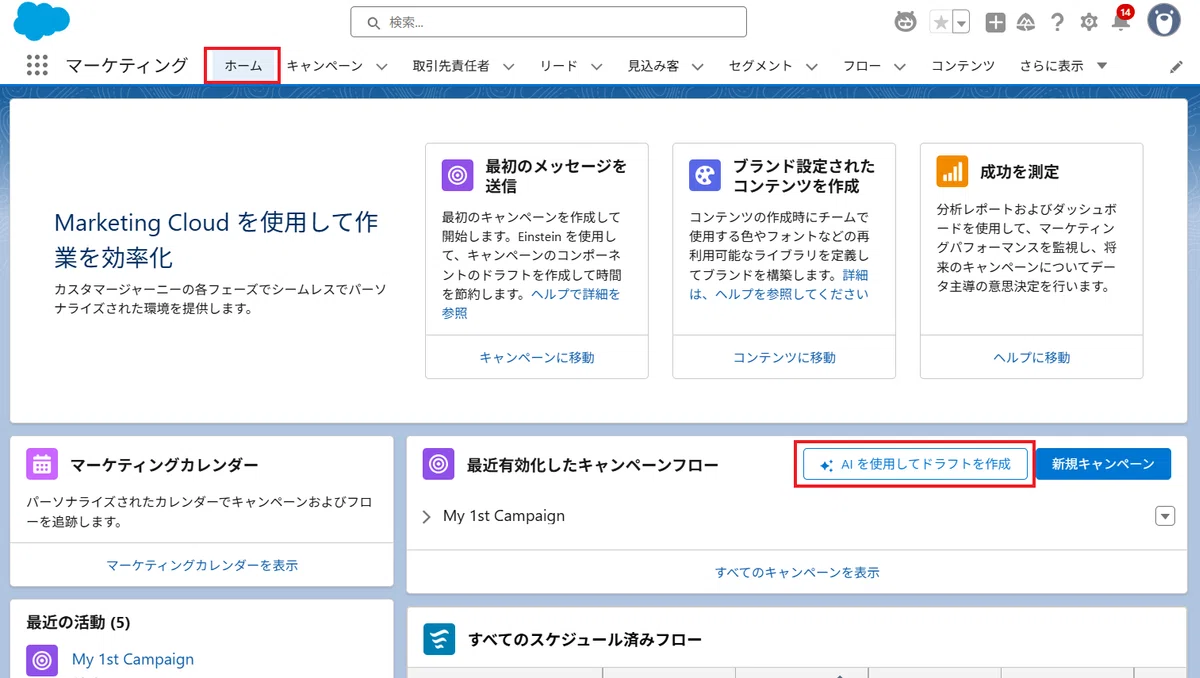Open the Trailhead guidance icon

[1026, 22]
